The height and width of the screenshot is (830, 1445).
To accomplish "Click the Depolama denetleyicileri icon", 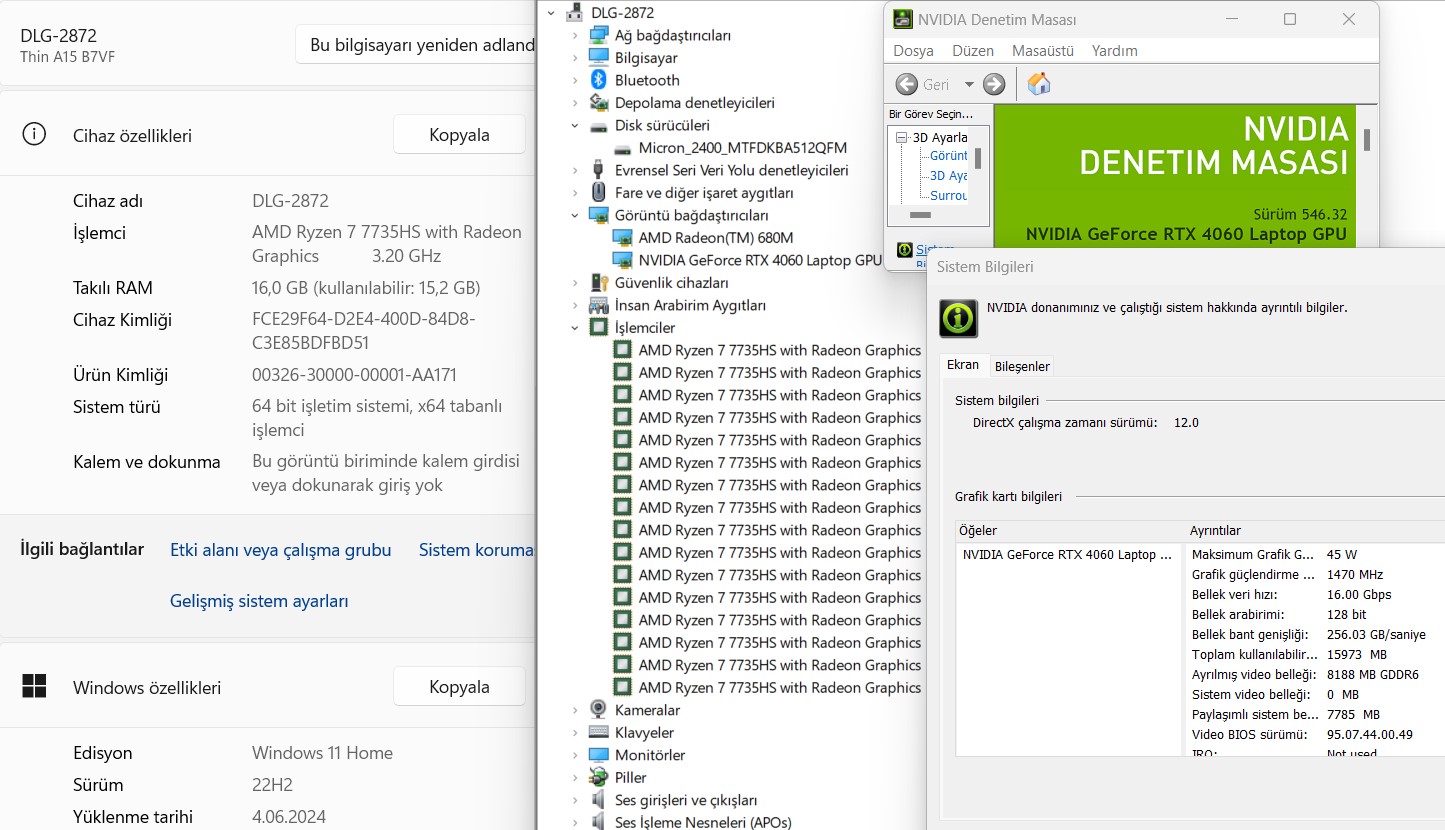I will pyautogui.click(x=598, y=103).
